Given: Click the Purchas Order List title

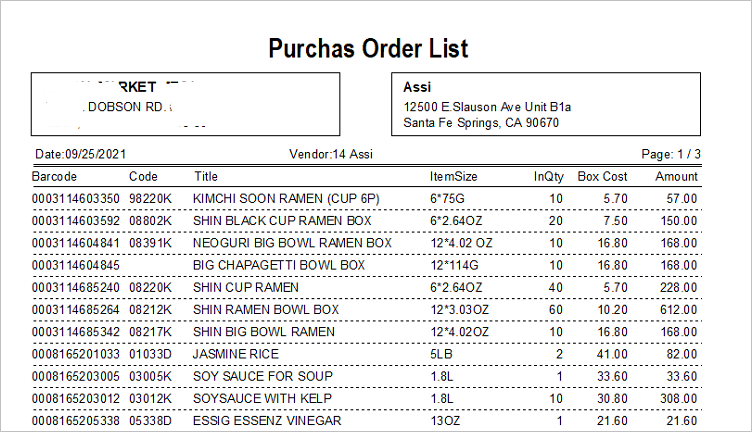Looking at the screenshot, I should [x=369, y=49].
